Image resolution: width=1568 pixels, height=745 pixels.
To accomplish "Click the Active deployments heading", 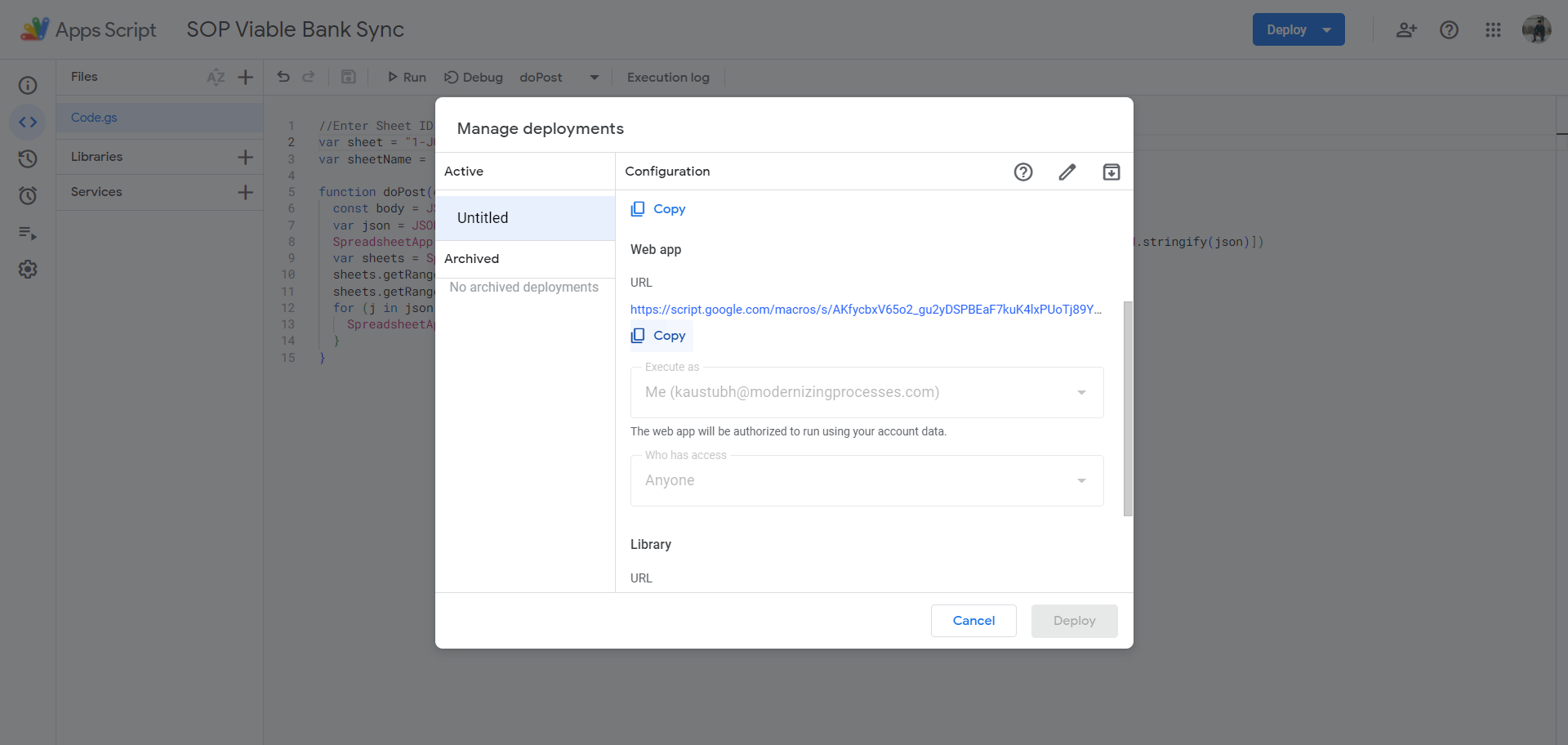I will coord(464,172).
